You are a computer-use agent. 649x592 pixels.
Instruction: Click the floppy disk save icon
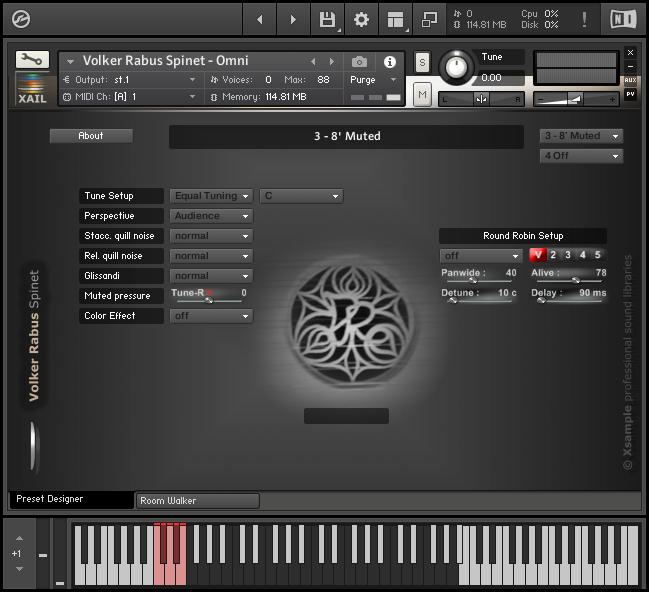click(x=327, y=19)
